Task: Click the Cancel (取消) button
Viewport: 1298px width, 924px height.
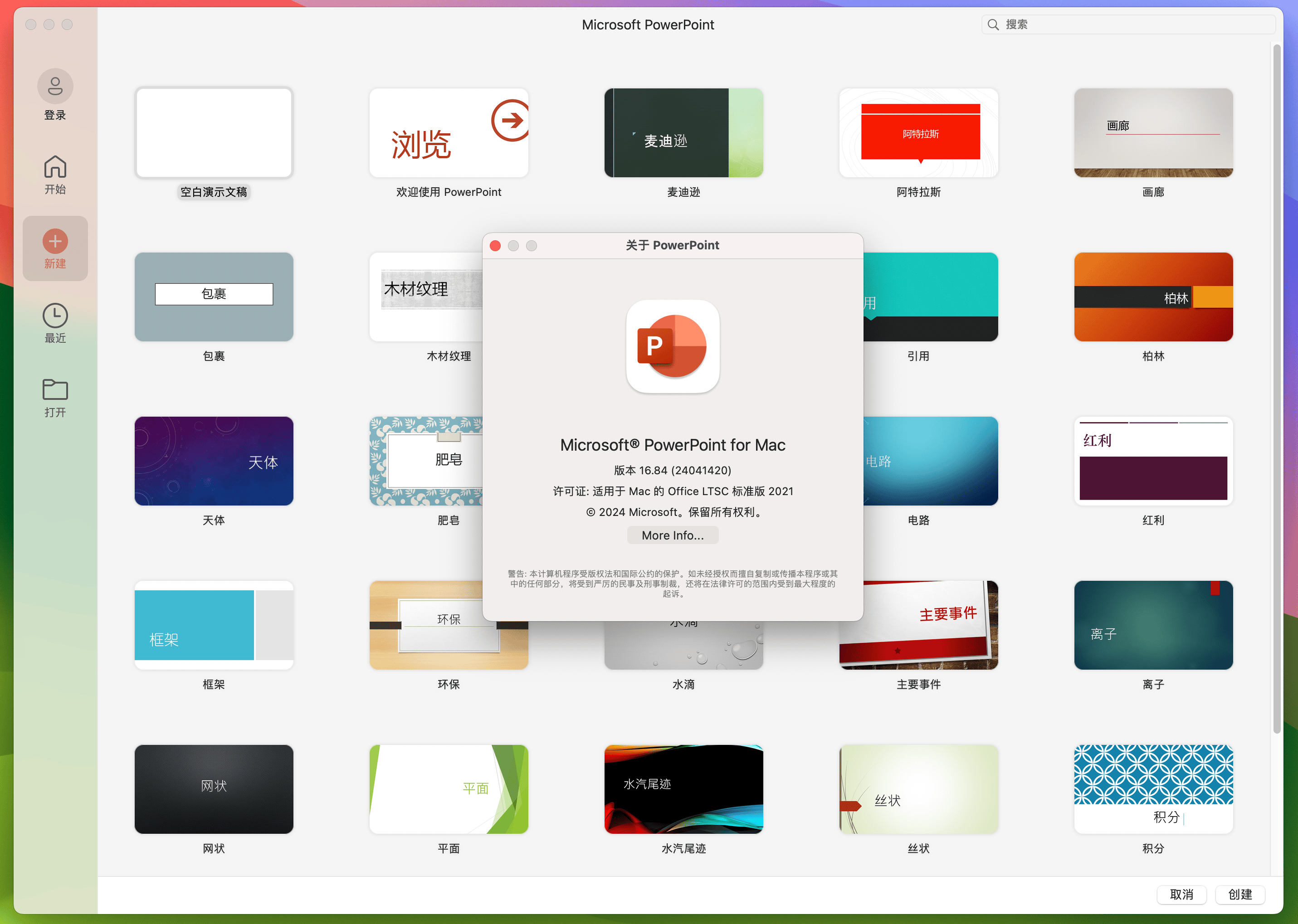Action: pos(1181,895)
